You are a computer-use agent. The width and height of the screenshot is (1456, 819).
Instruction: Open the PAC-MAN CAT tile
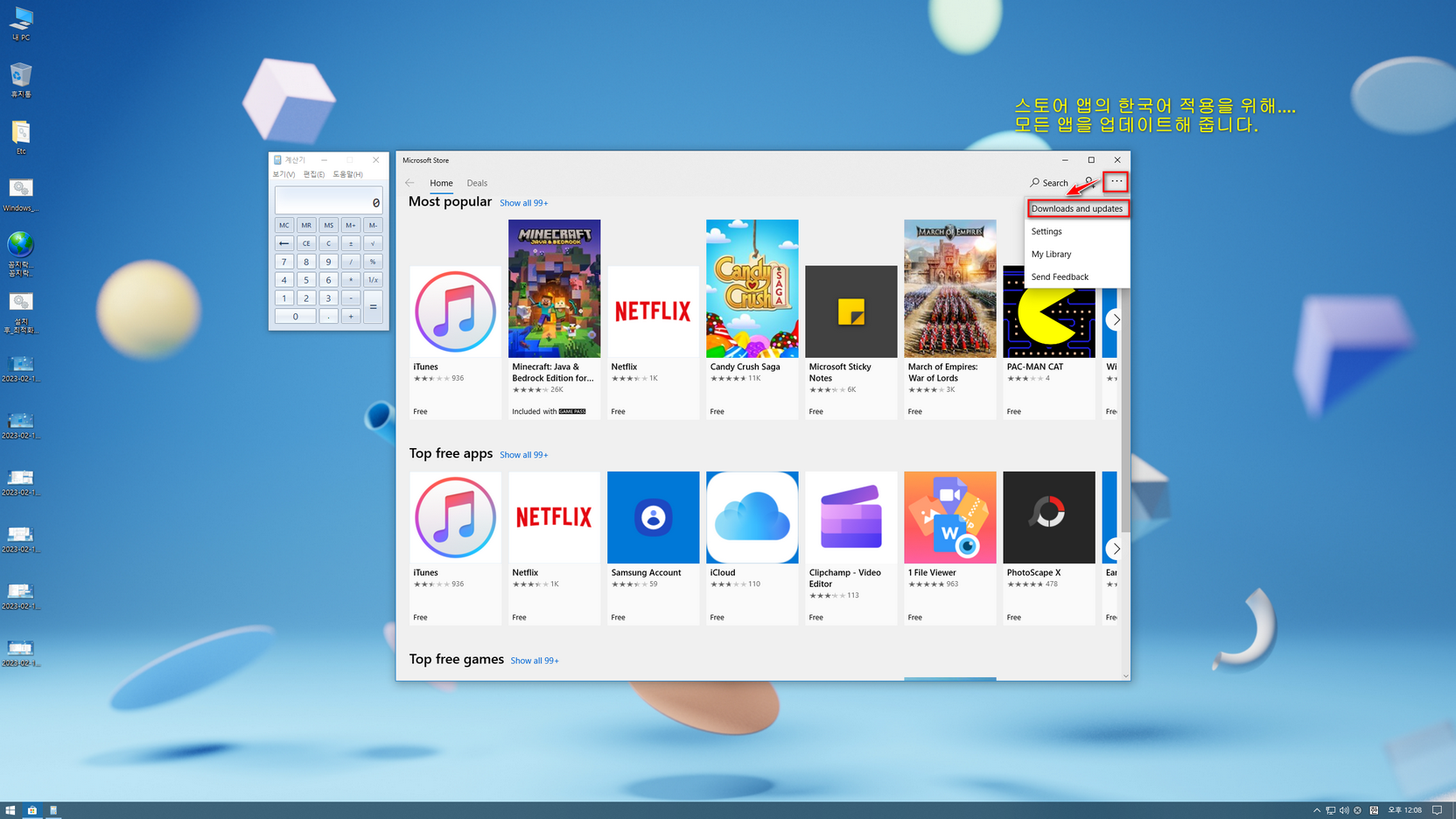coord(1048,342)
